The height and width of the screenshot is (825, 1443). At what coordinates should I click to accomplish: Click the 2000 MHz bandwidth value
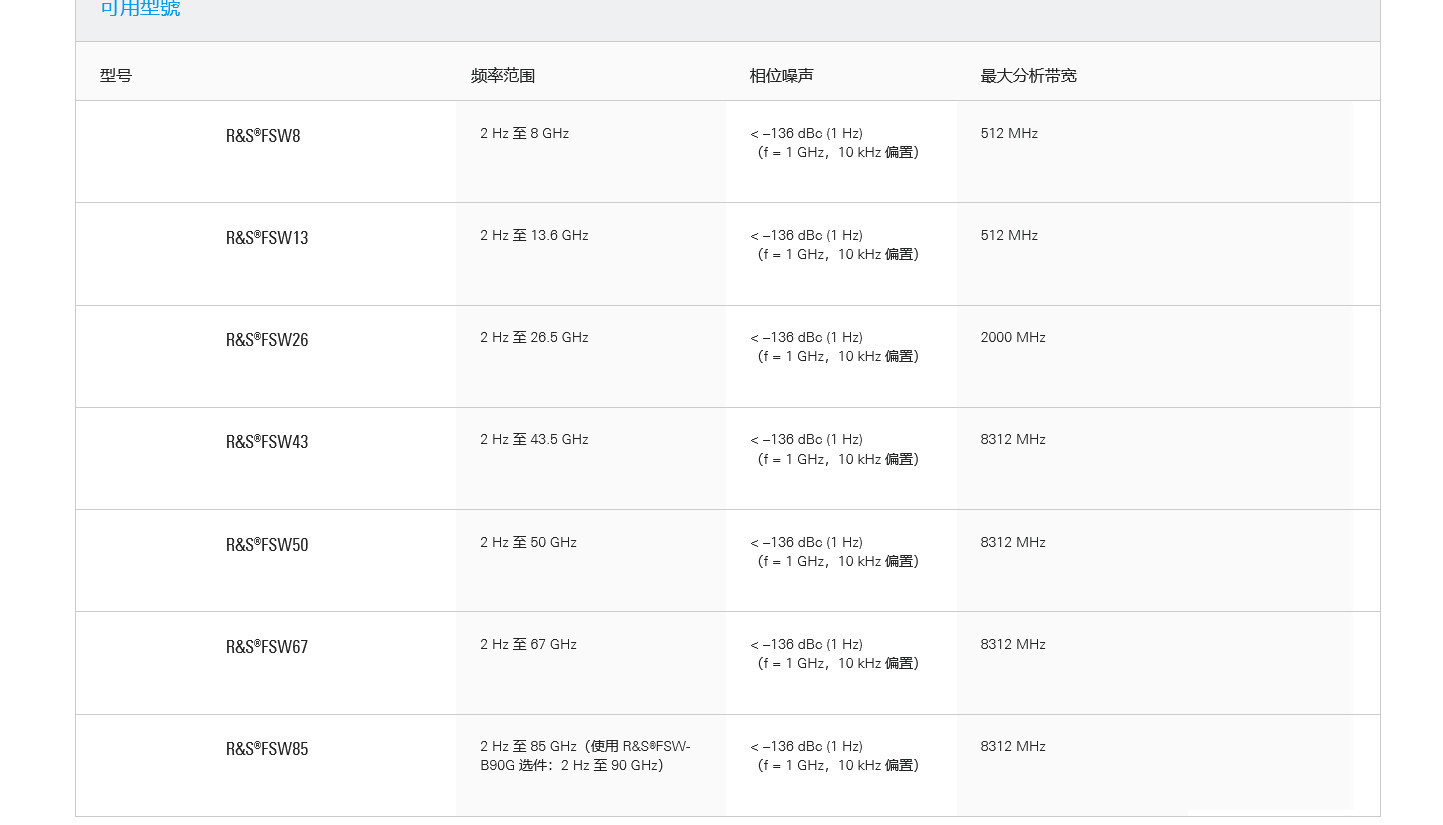point(1013,338)
